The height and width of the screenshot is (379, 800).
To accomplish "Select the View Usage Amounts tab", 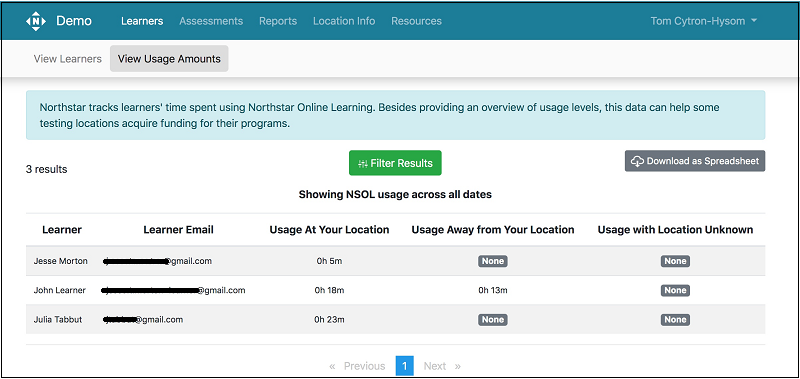I will click(x=169, y=59).
